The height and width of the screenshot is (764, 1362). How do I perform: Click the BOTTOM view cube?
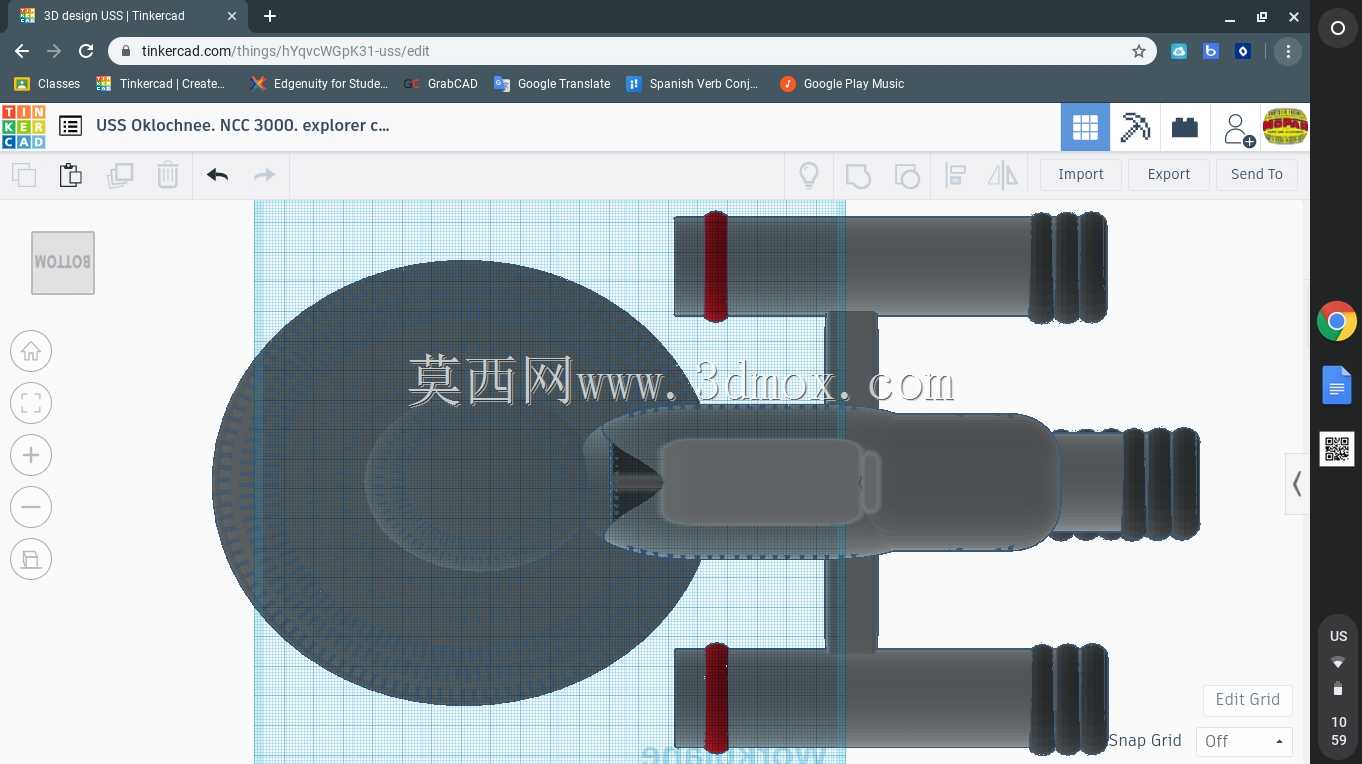63,263
